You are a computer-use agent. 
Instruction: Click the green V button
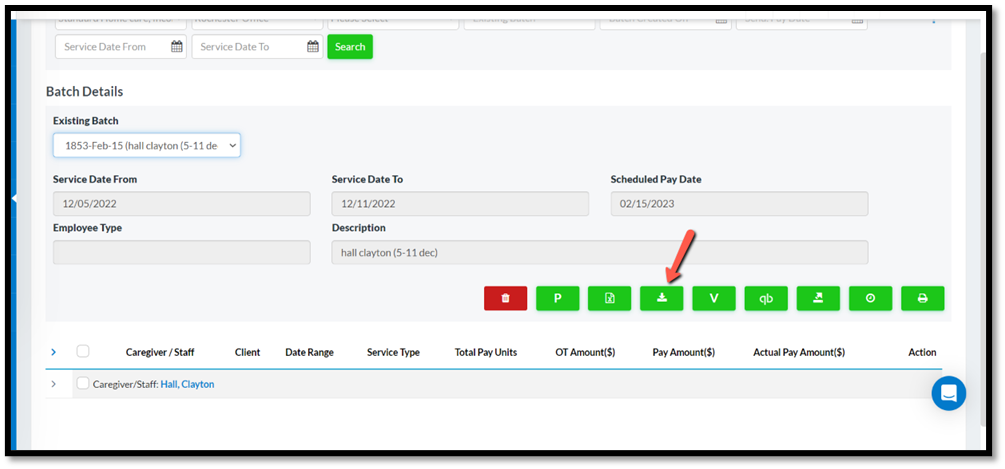pyautogui.click(x=714, y=299)
